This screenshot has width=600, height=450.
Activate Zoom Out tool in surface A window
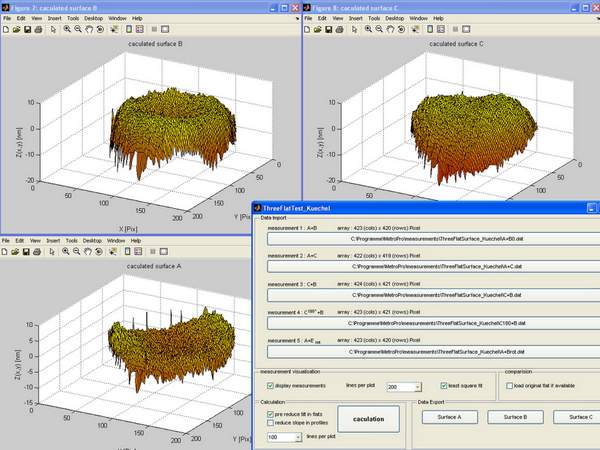coord(77,252)
